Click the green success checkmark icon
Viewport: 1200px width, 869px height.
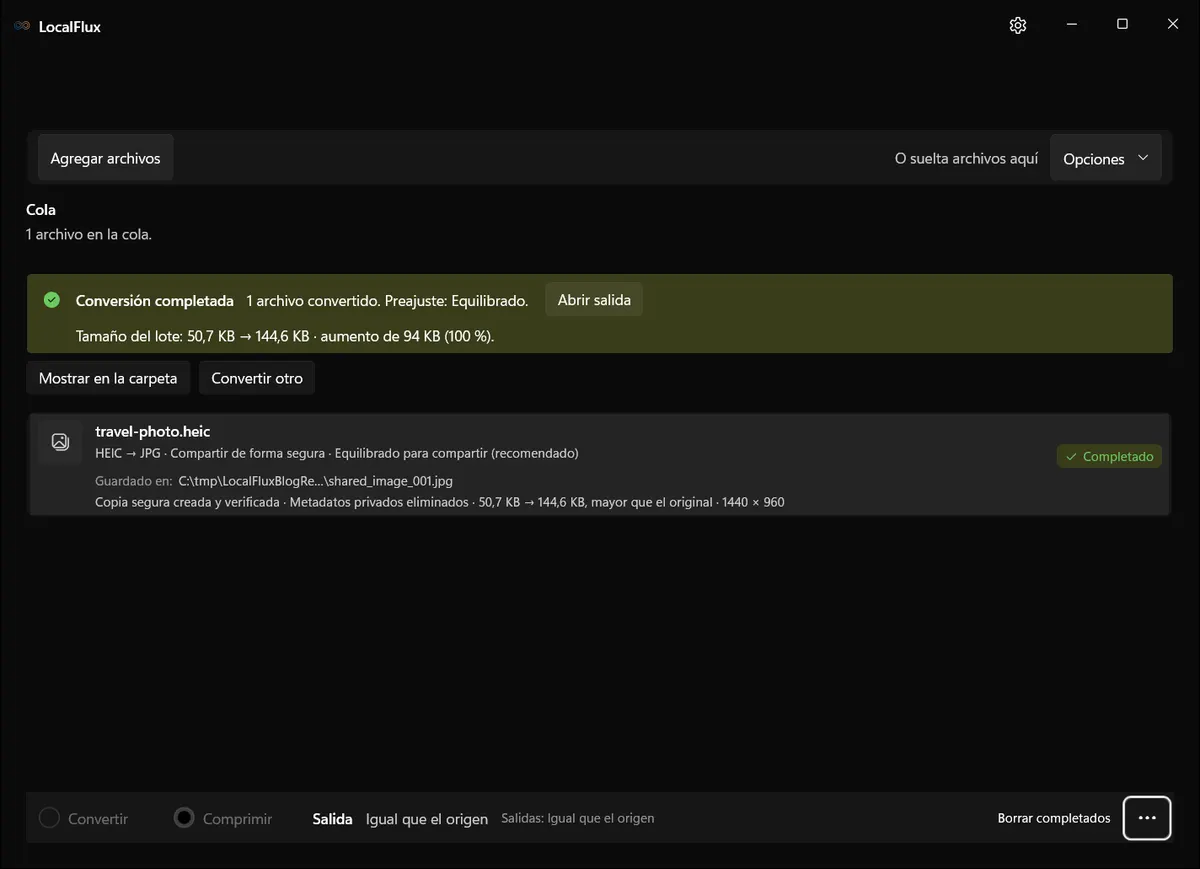(52, 300)
